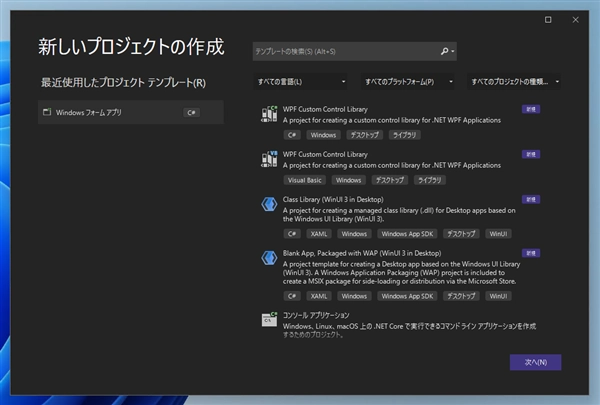The image size is (600, 405).
Task: Click the Visual Basic tag
Action: (x=305, y=180)
